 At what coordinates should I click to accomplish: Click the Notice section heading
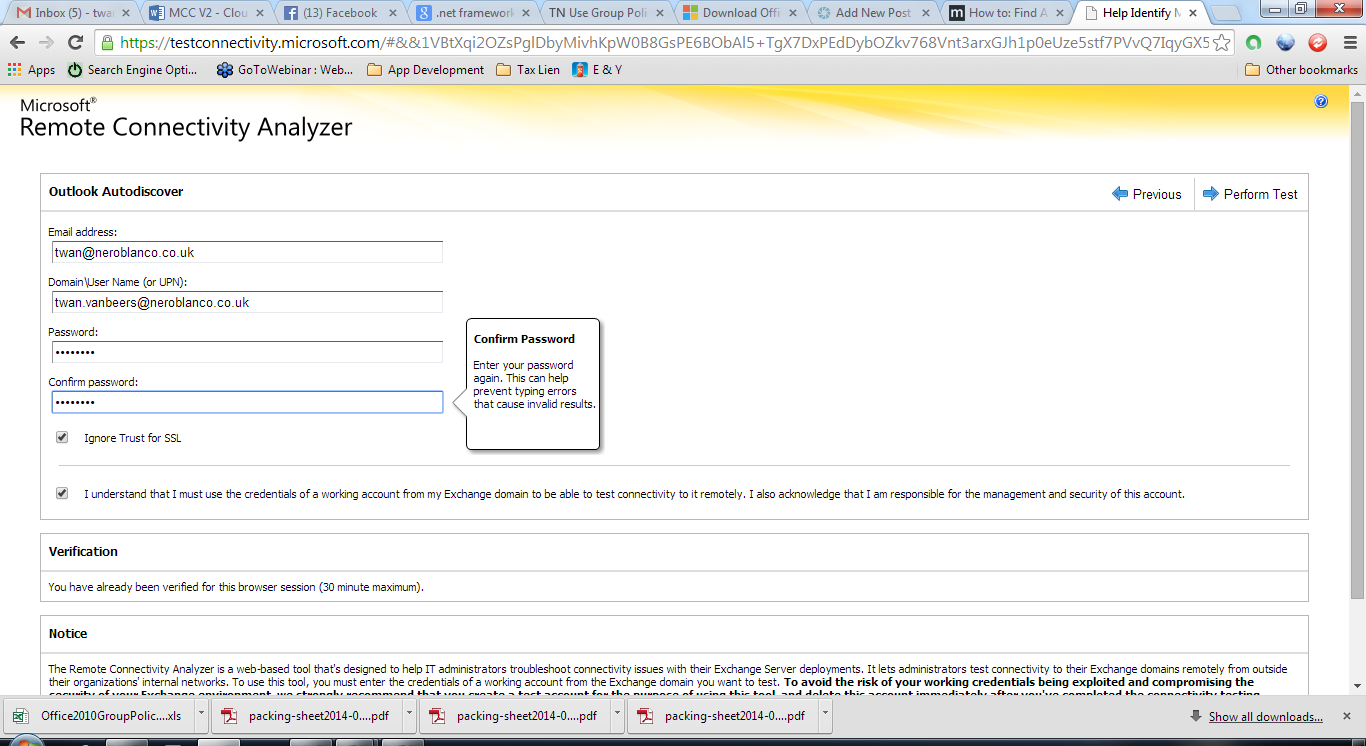click(x=68, y=633)
